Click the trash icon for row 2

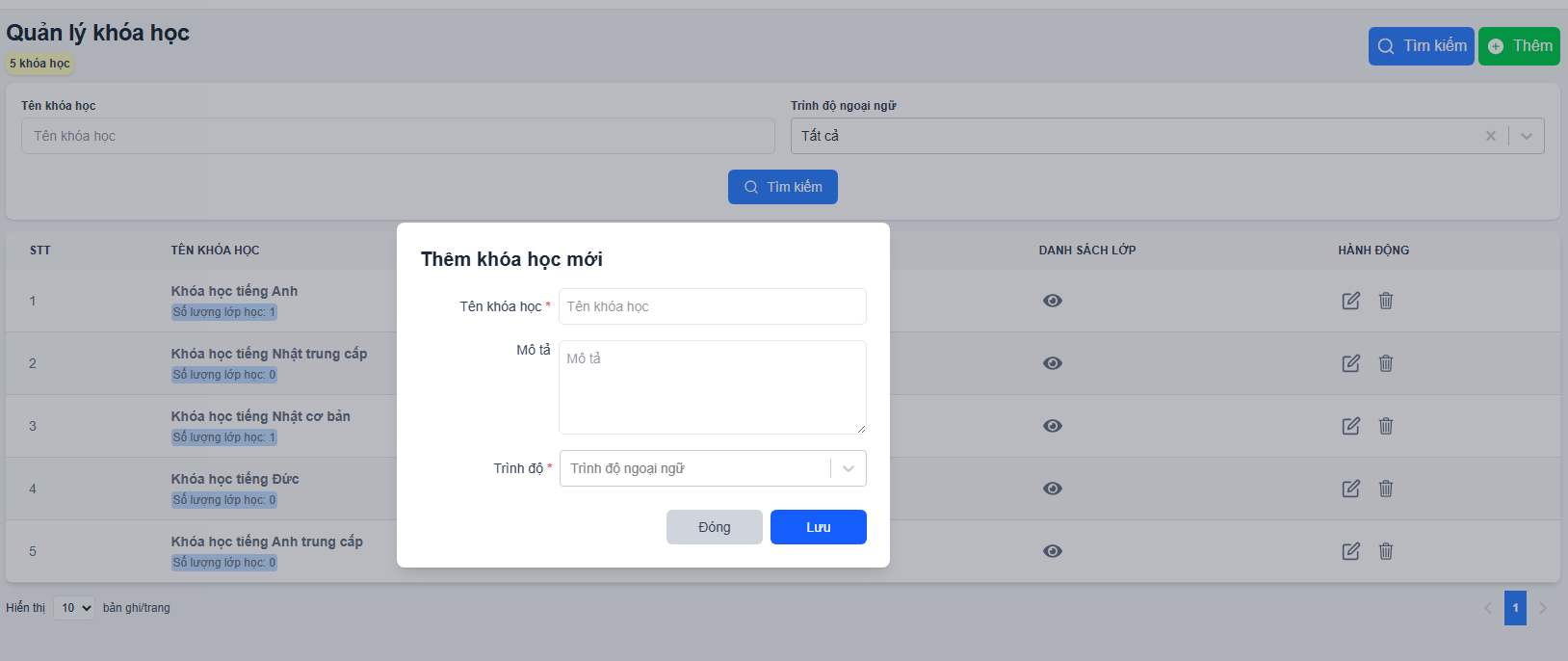(x=1386, y=363)
